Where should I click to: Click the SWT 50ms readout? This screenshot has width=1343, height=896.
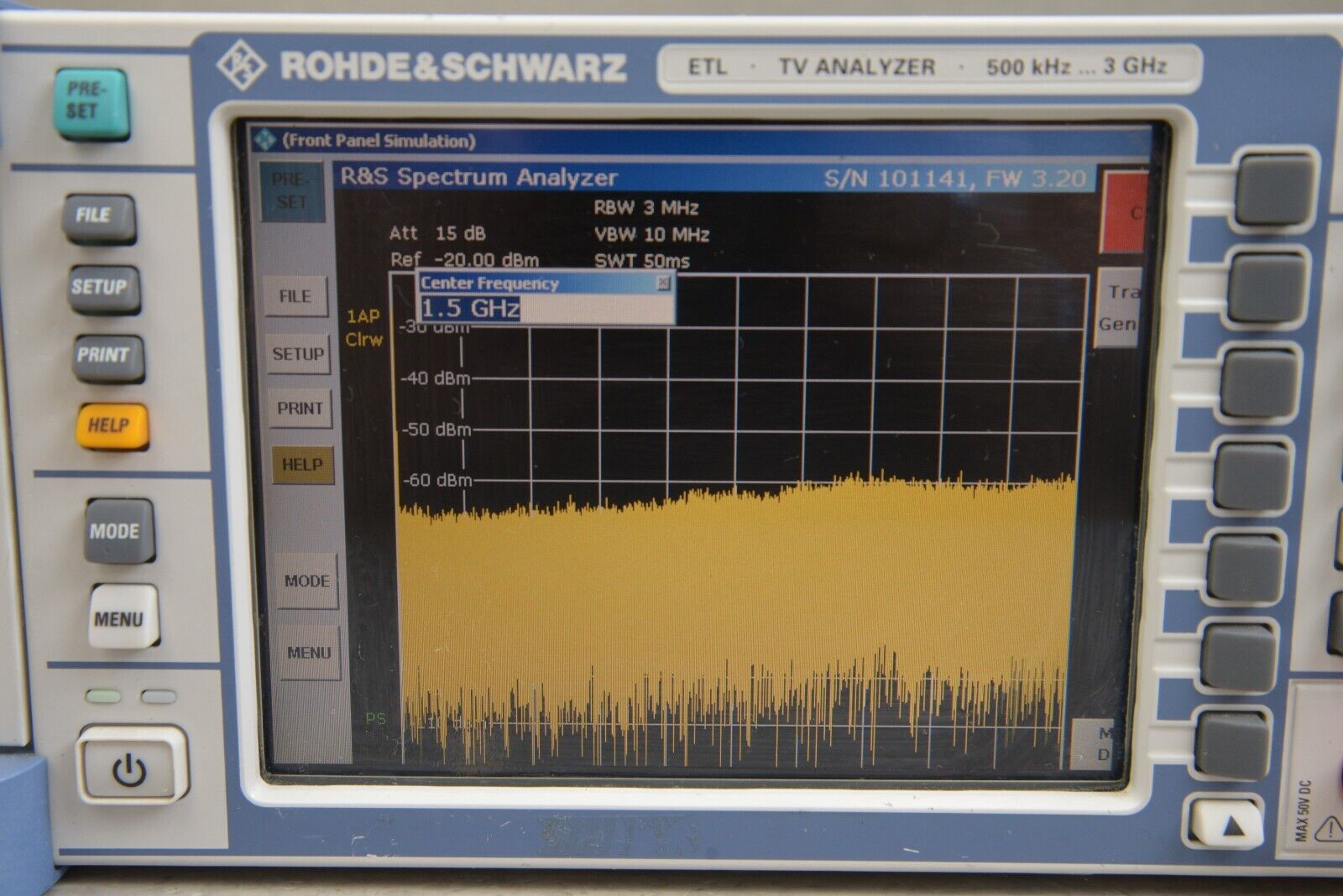[642, 260]
